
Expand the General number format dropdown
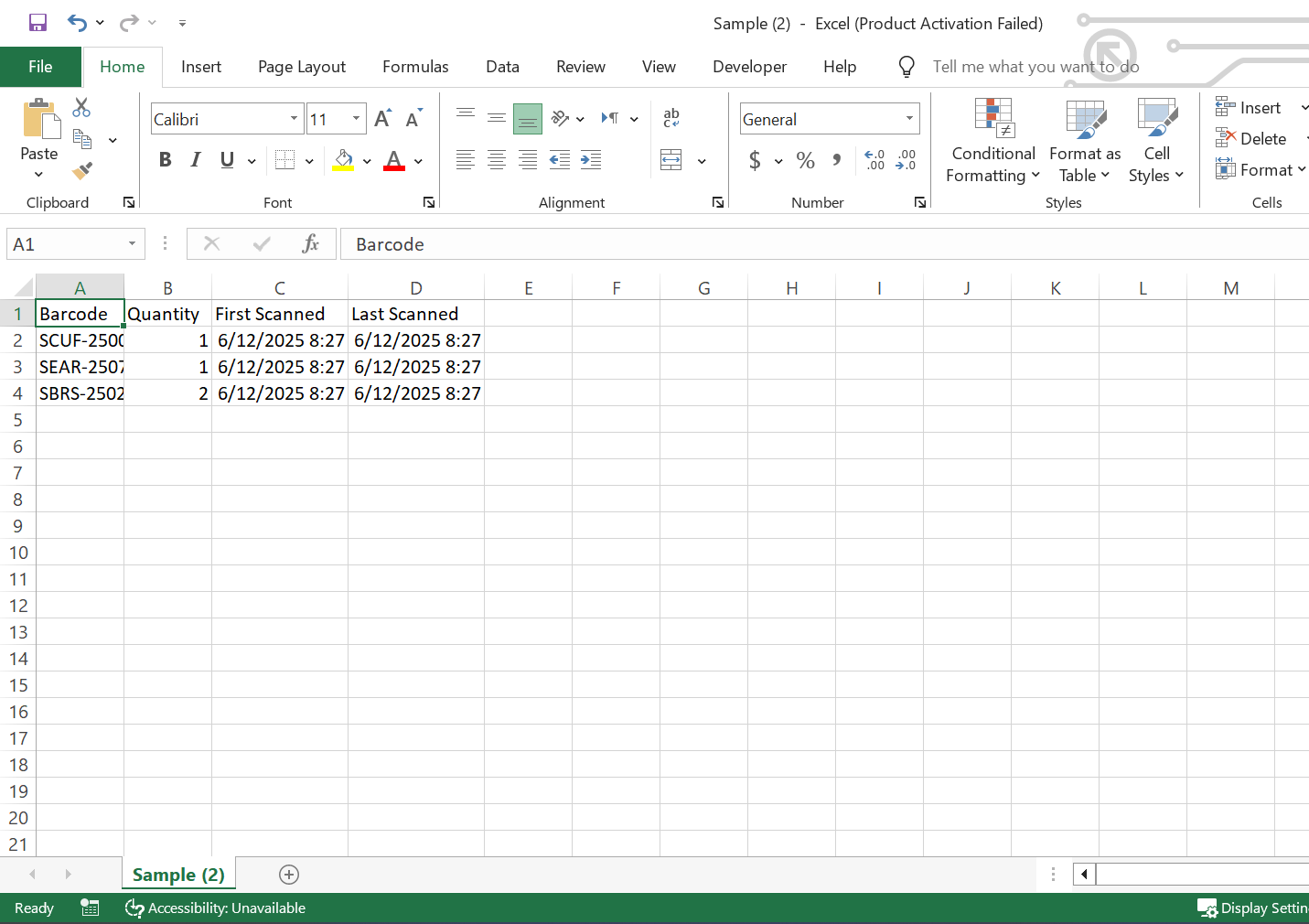pos(909,119)
